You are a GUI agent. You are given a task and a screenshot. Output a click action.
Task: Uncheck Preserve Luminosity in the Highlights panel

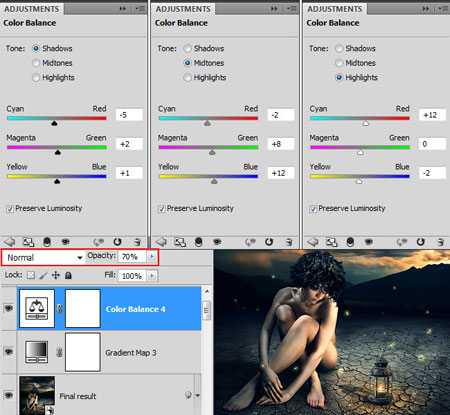coord(313,209)
